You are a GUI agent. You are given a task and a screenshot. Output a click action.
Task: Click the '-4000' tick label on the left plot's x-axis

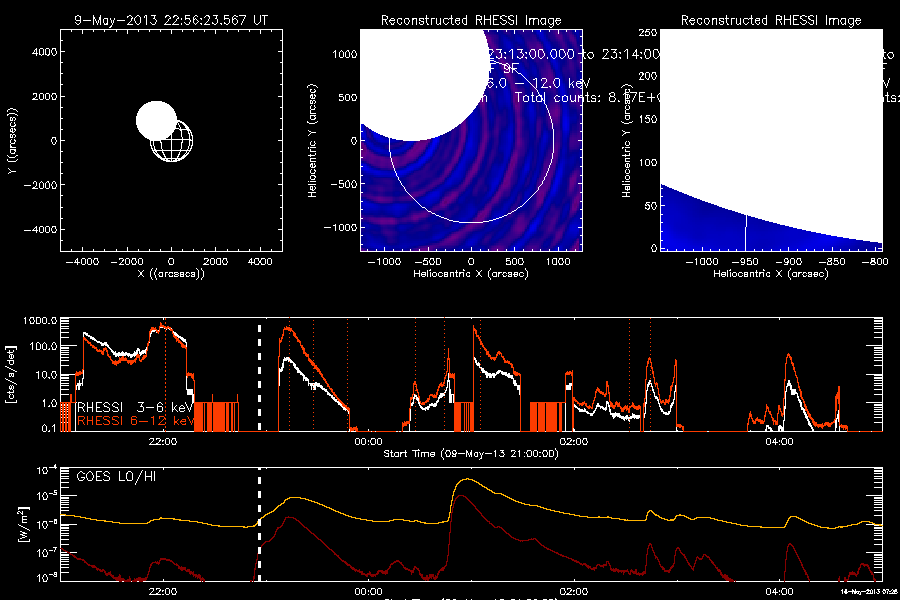83,262
